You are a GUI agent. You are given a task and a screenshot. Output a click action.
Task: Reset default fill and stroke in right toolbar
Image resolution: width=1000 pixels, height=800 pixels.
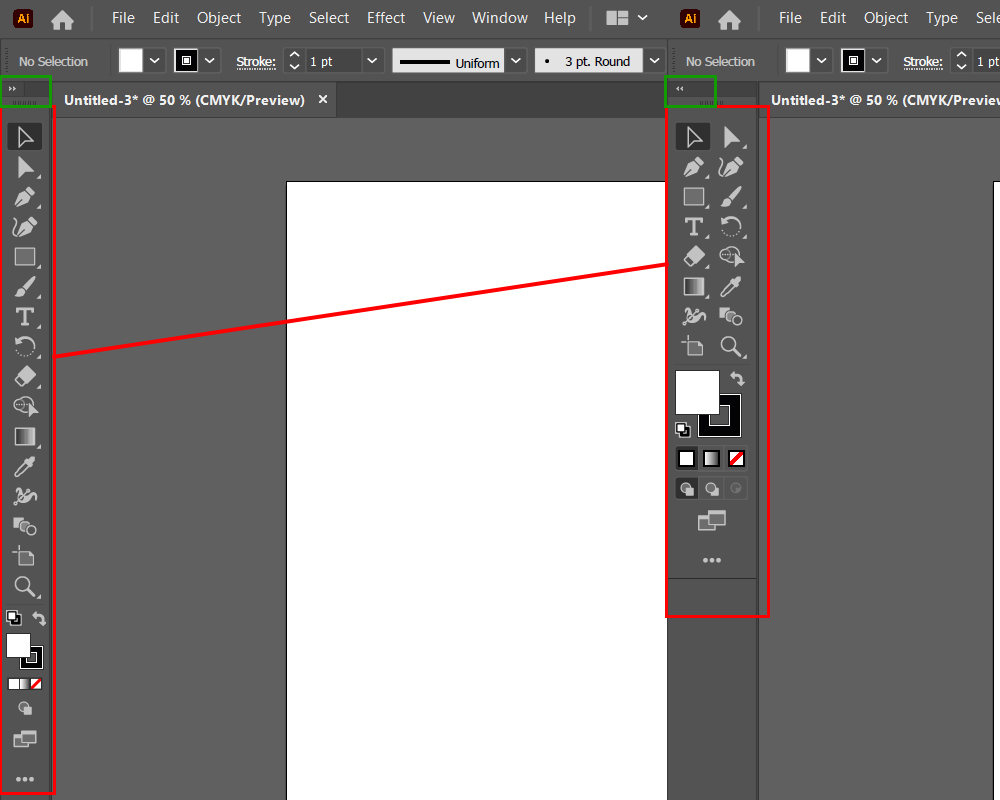click(682, 430)
